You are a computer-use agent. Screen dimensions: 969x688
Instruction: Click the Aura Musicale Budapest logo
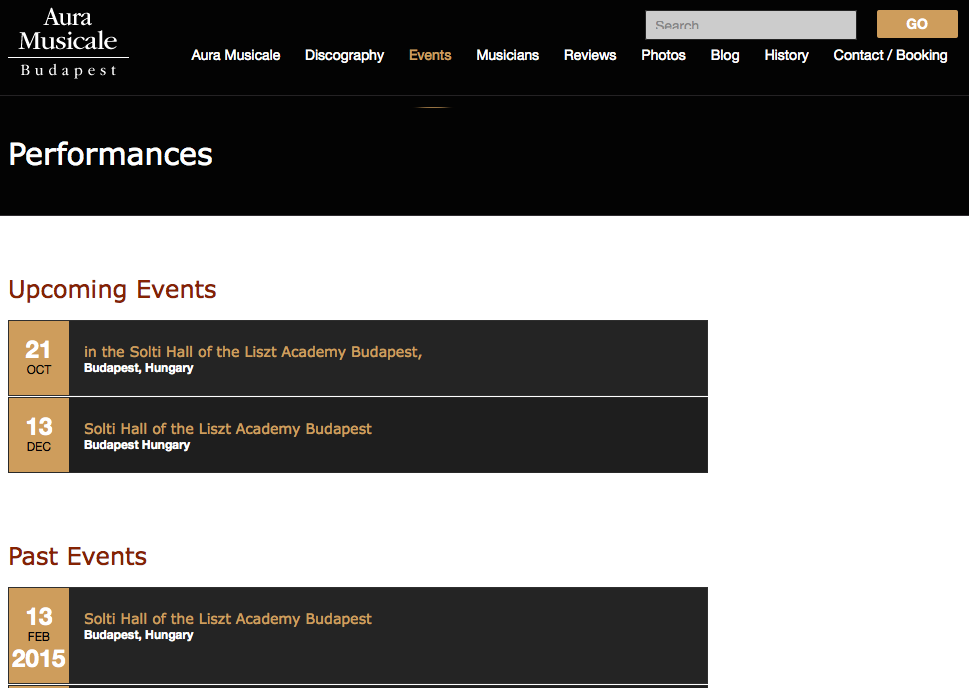pyautogui.click(x=68, y=43)
